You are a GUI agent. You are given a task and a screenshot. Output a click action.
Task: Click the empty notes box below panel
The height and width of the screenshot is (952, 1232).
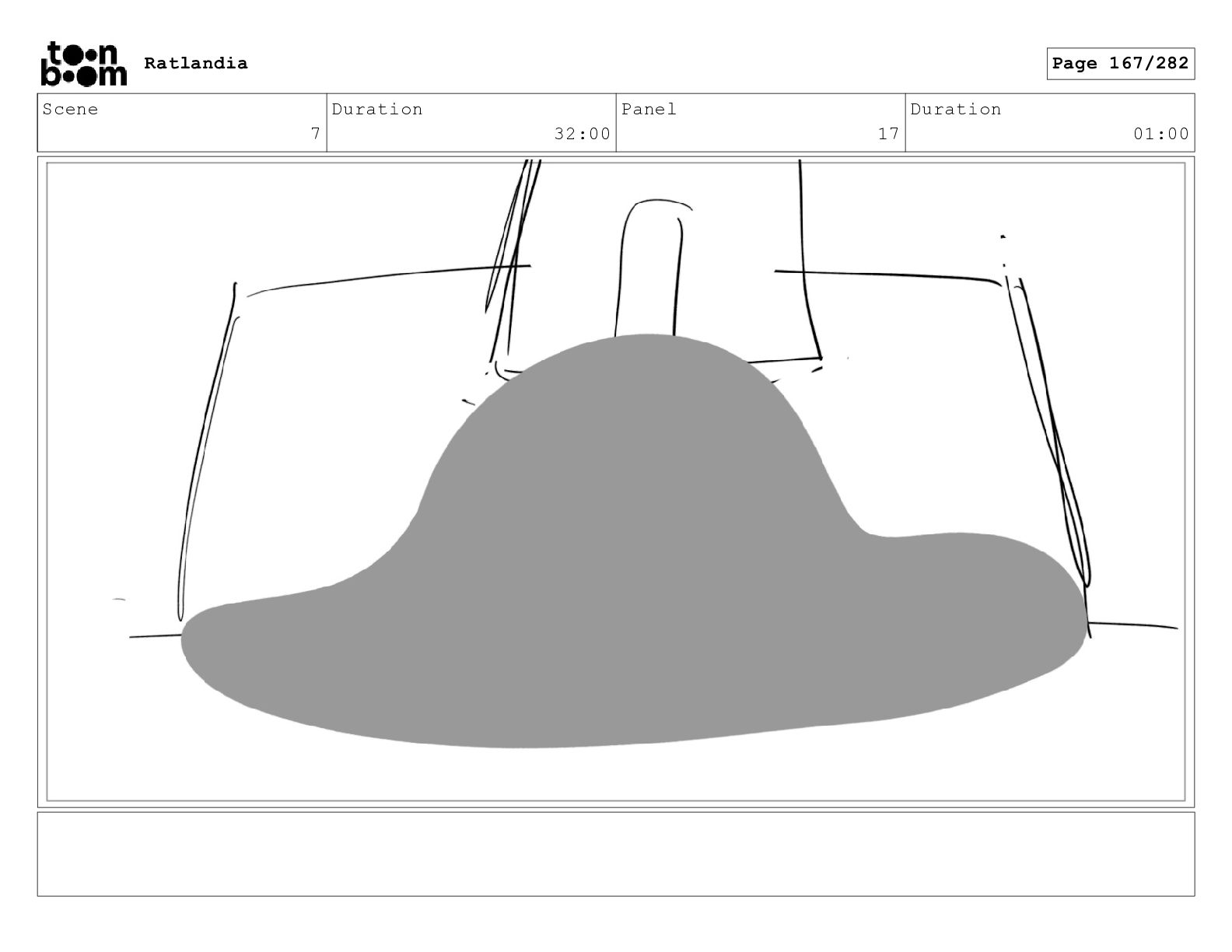tap(616, 854)
